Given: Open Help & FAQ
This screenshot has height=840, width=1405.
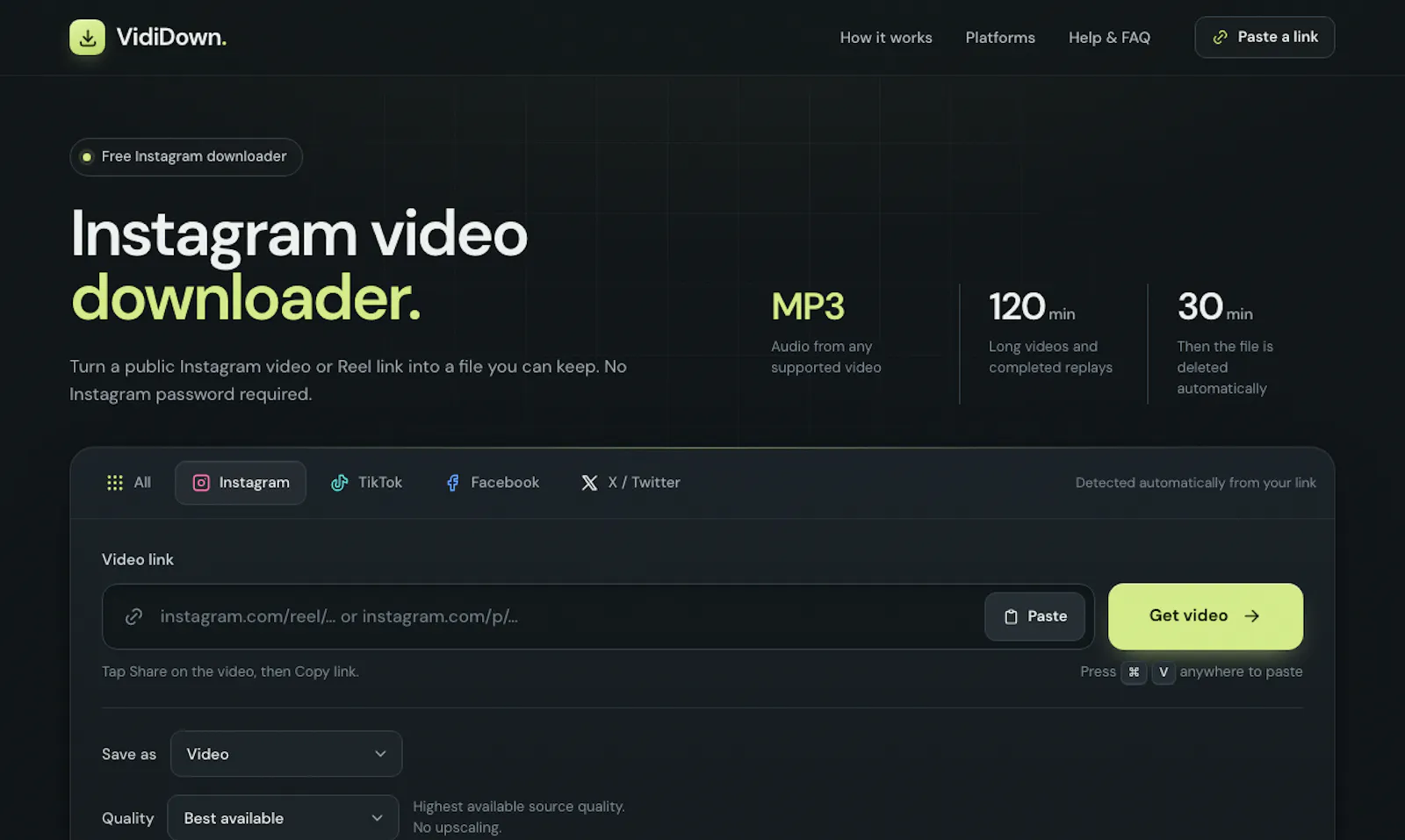Looking at the screenshot, I should pos(1109,38).
